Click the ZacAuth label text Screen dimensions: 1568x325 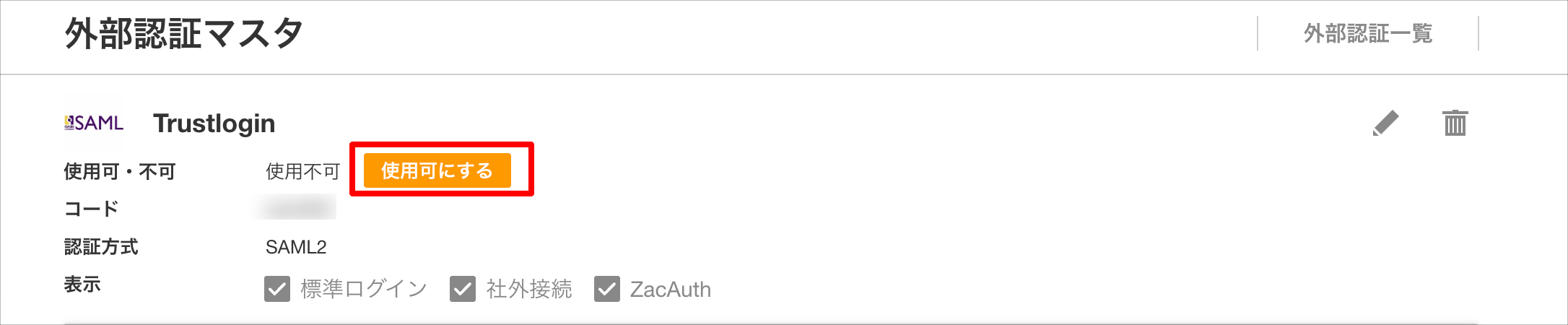pyautogui.click(x=671, y=290)
